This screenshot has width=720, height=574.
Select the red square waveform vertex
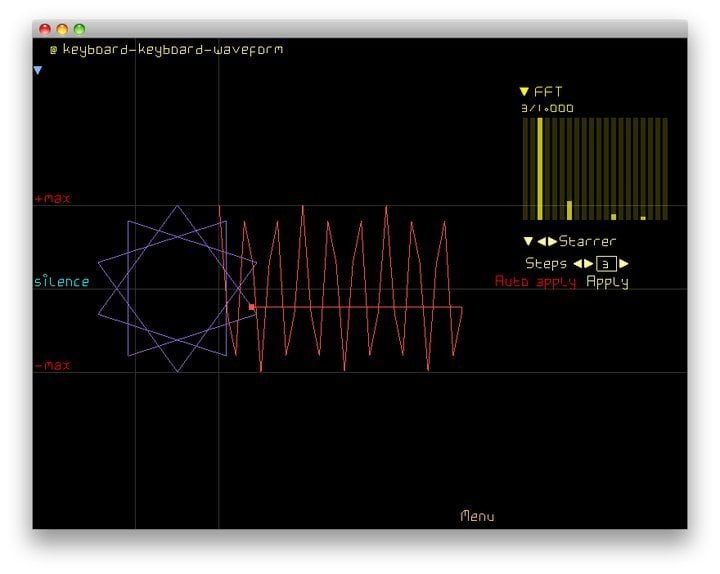click(252, 307)
